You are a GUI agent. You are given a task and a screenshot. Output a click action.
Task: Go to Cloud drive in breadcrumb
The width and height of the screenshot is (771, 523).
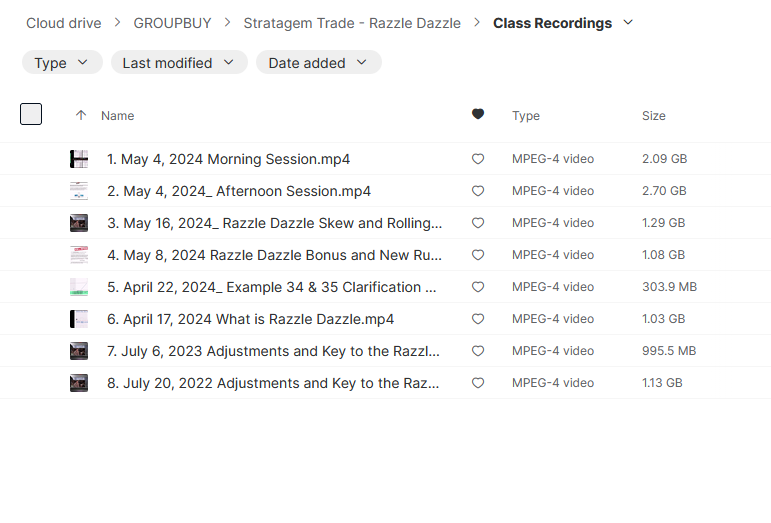(64, 23)
